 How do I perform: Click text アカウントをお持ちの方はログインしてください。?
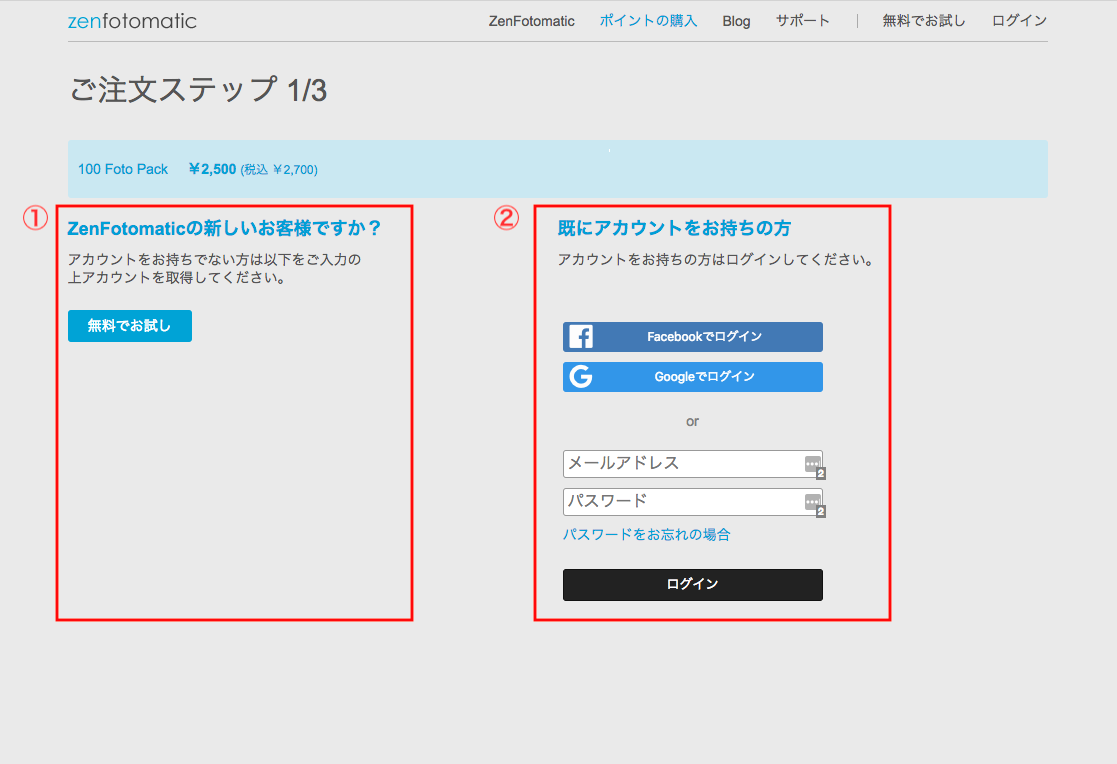[x=716, y=259]
